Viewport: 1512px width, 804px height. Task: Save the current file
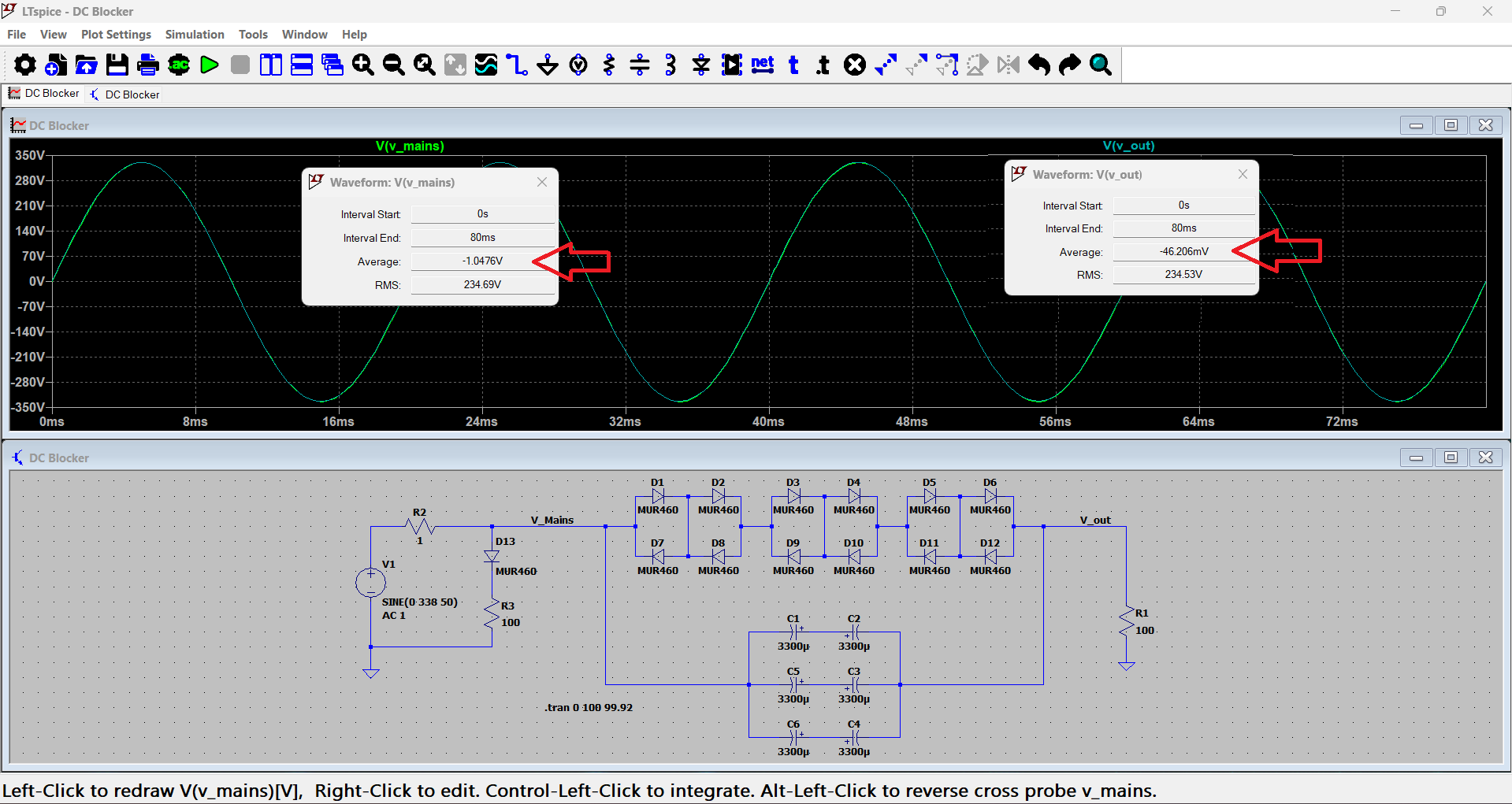pos(117,65)
